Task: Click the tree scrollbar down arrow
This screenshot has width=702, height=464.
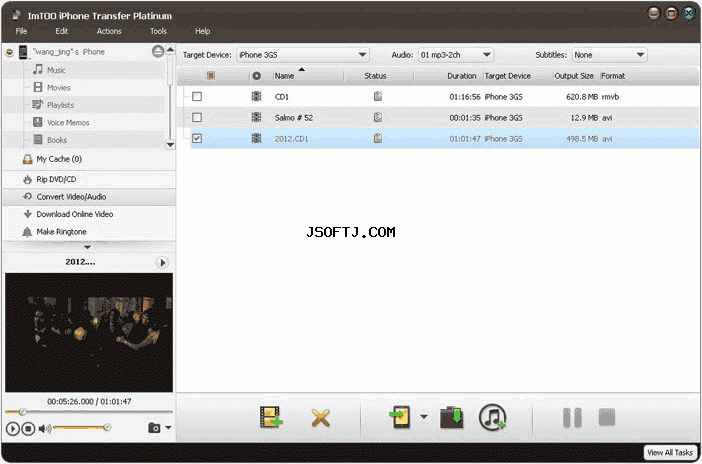Action: pyautogui.click(x=170, y=145)
